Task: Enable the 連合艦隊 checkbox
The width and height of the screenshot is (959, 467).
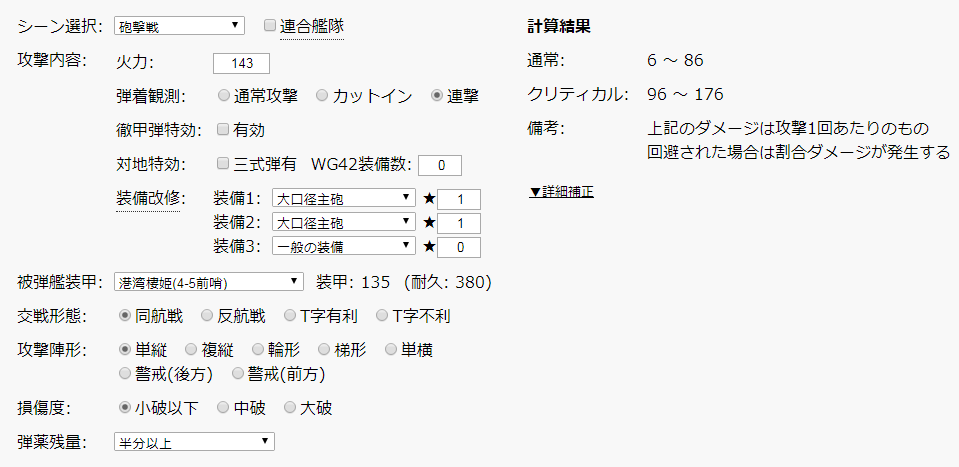Action: pos(270,24)
